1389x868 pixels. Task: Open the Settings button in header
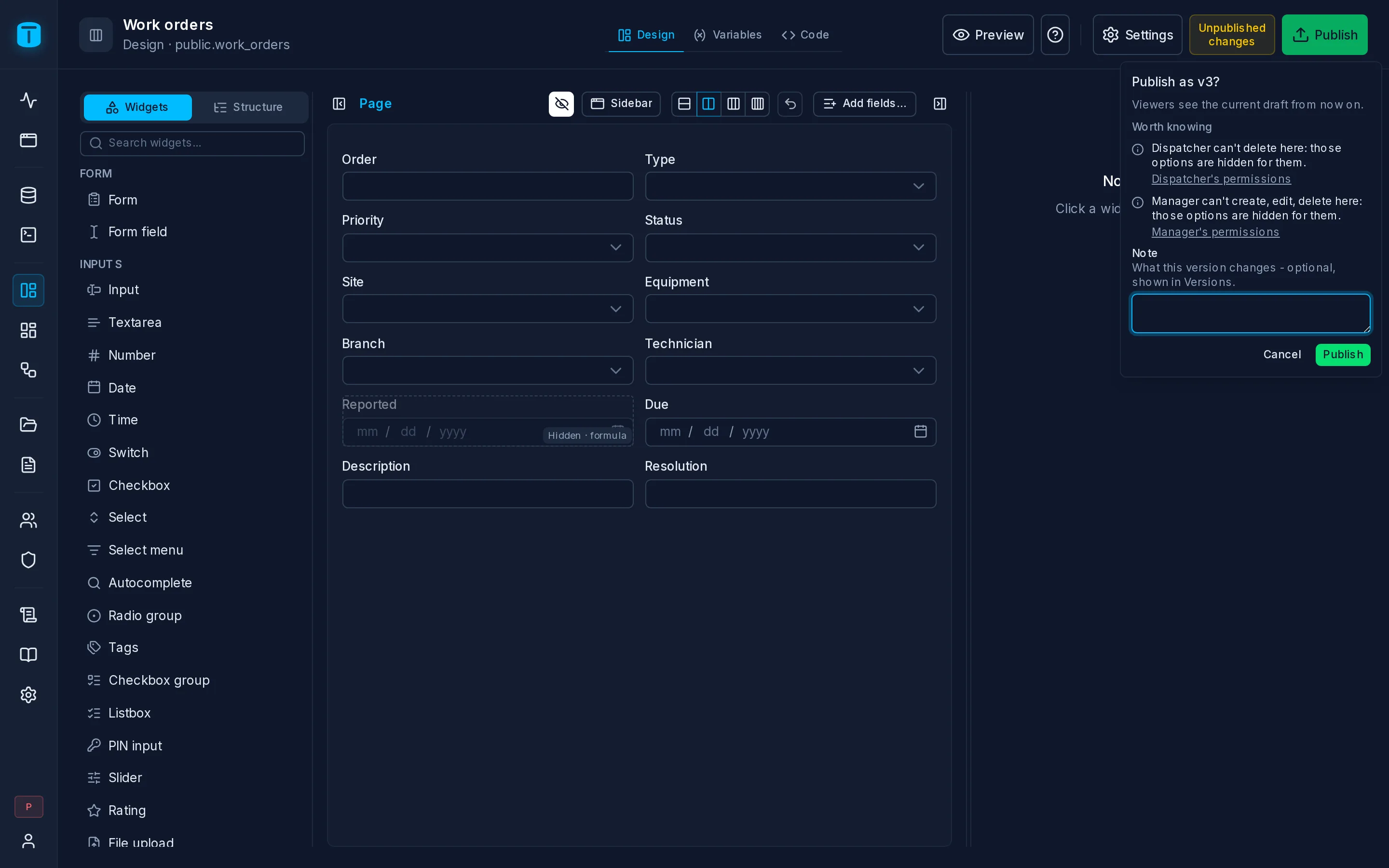[1137, 35]
